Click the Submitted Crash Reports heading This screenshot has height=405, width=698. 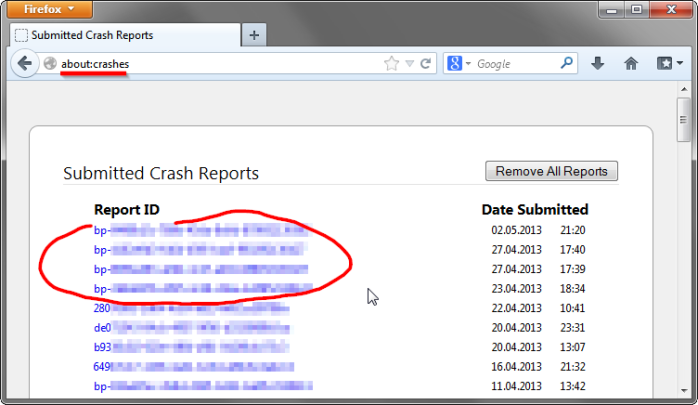[x=161, y=173]
